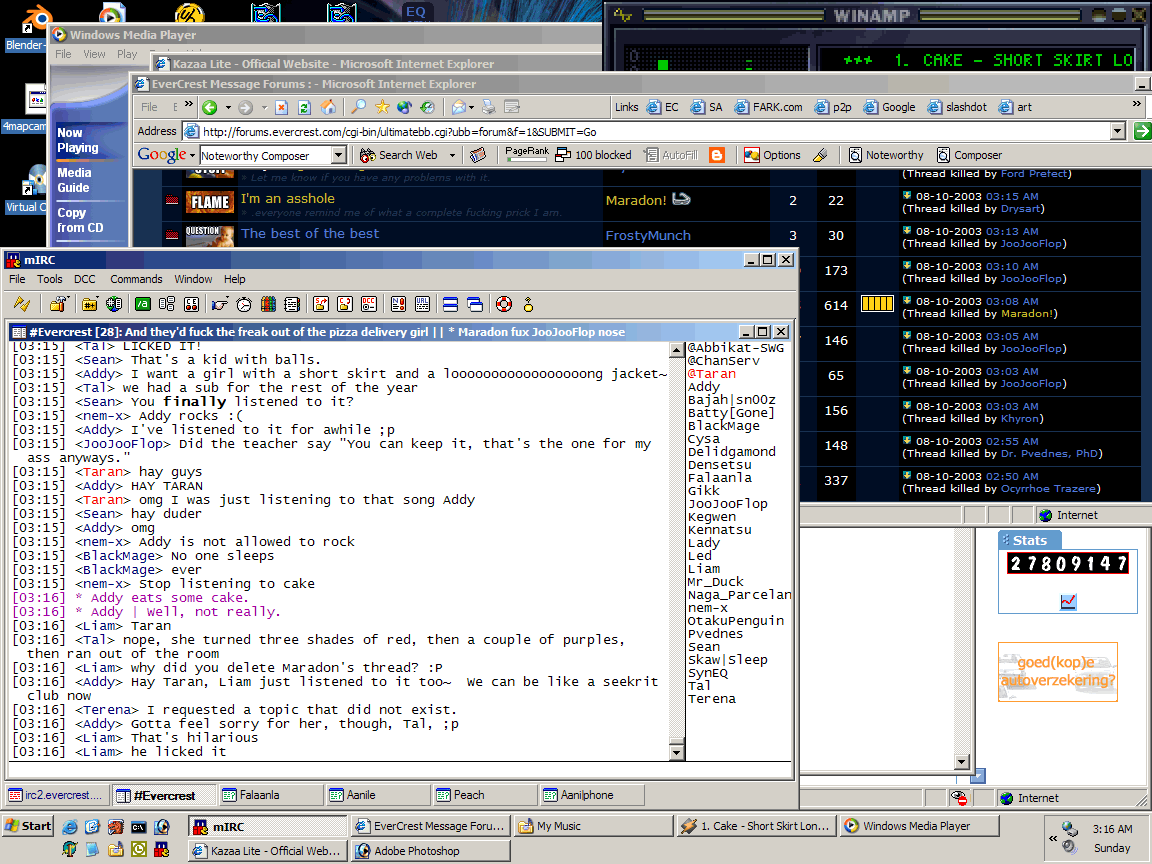This screenshot has width=1152, height=864.
Task: Expand hidden IE menu items chevron
Action: pos(189,104)
